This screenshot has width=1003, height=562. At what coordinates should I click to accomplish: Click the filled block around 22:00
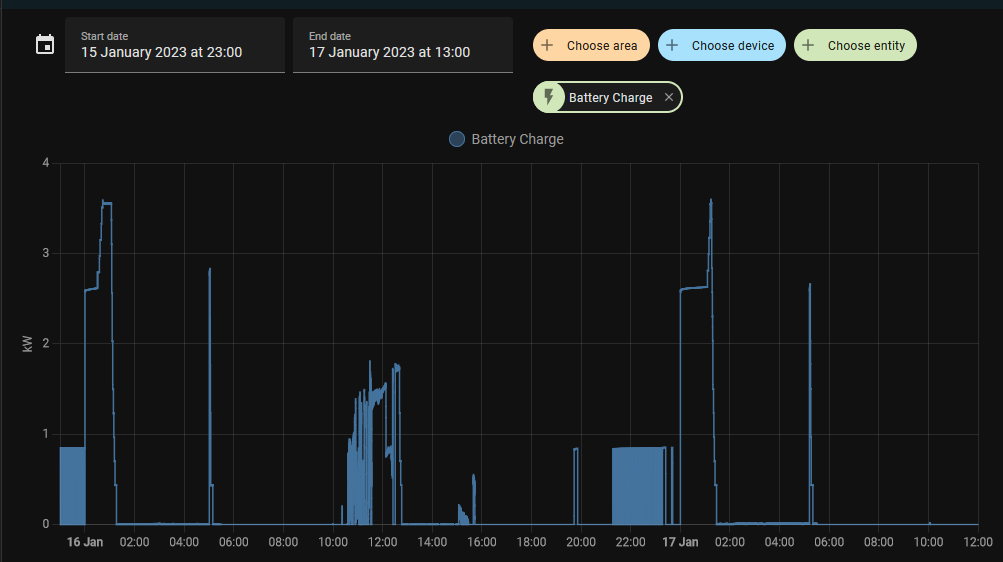tap(638, 485)
